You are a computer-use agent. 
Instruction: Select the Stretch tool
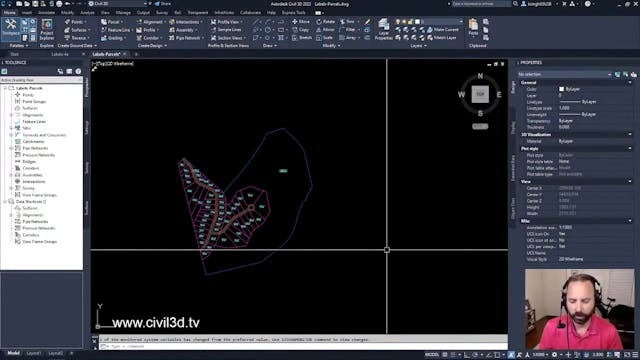302,38
